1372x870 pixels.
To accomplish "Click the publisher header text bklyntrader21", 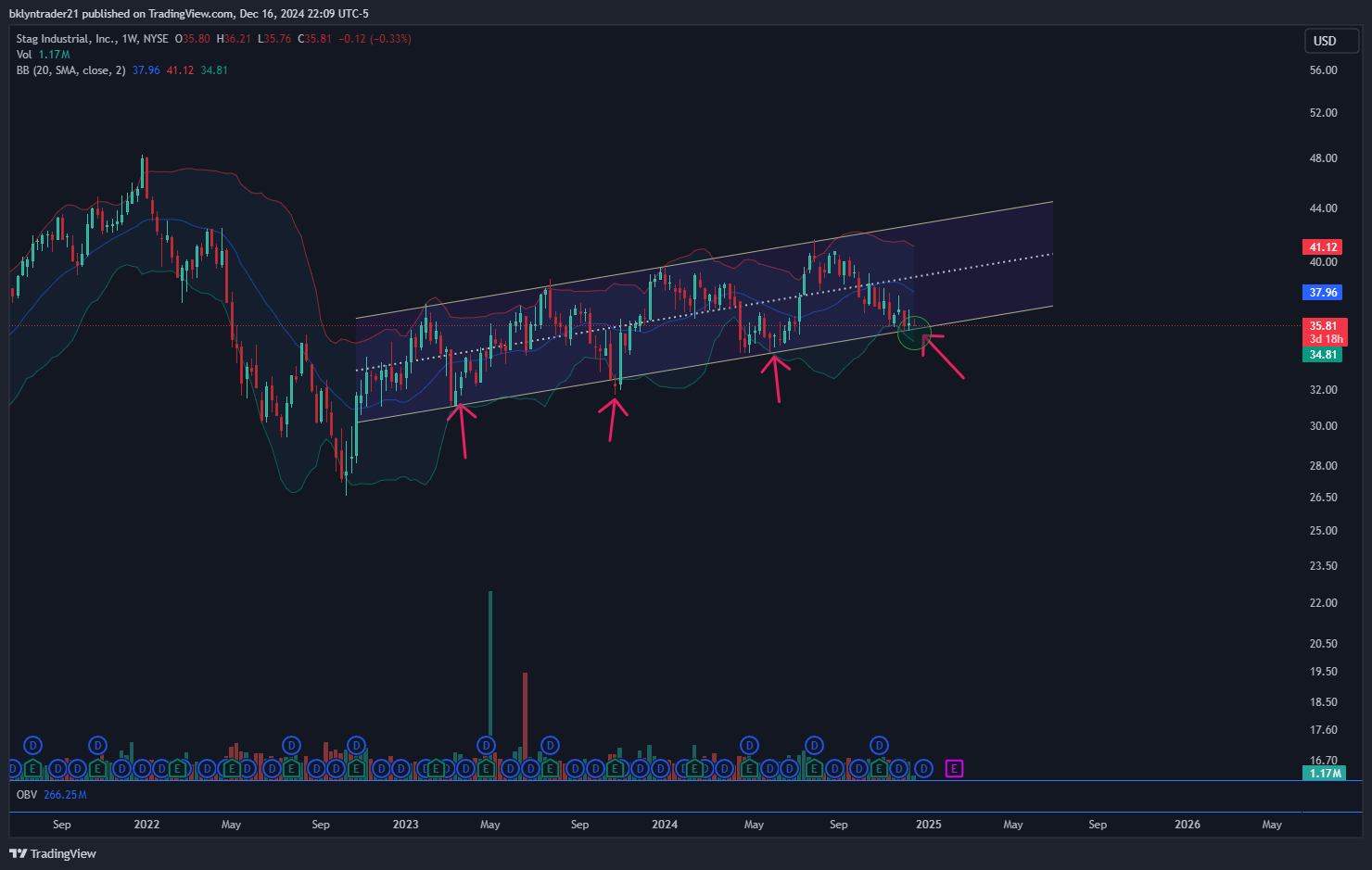I will (44, 14).
